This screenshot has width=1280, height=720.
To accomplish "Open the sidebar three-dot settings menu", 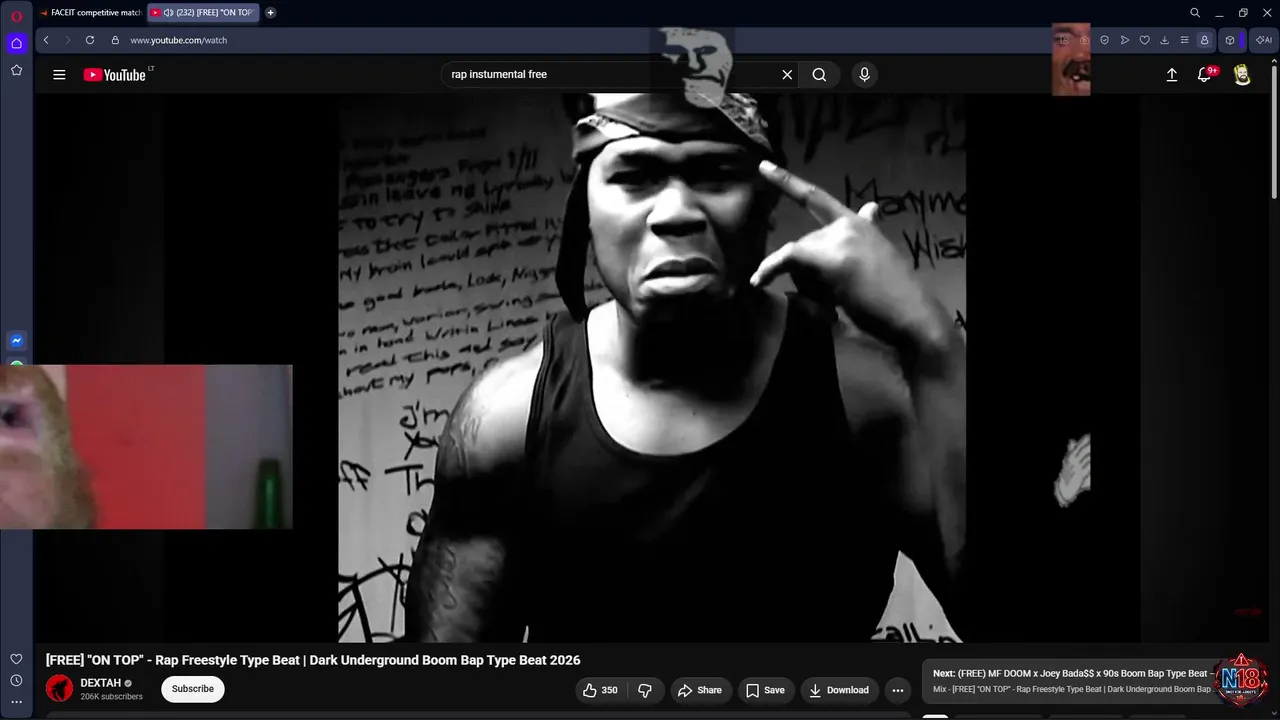I will pyautogui.click(x=16, y=702).
